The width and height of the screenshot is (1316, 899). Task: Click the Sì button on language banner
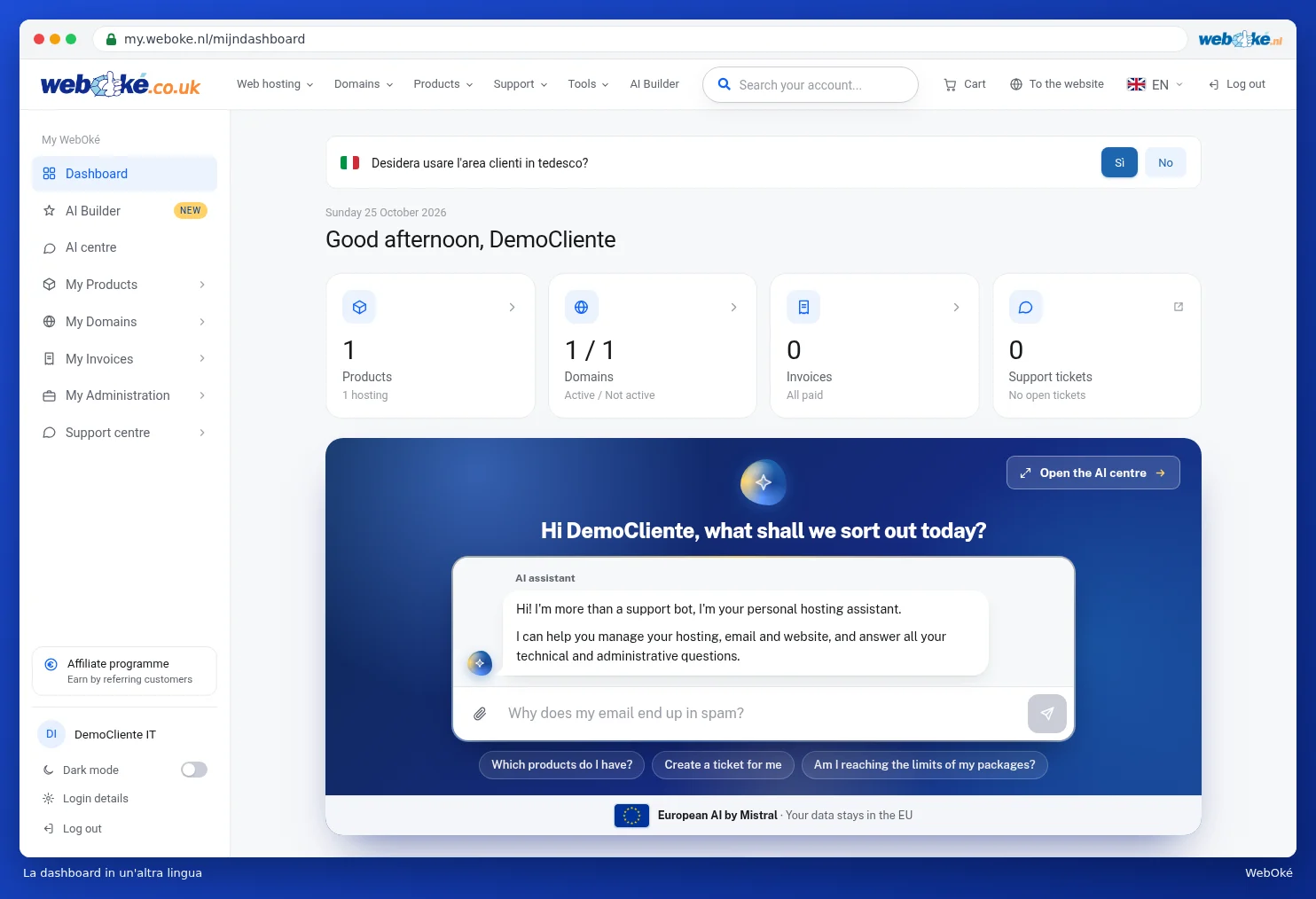[1119, 162]
